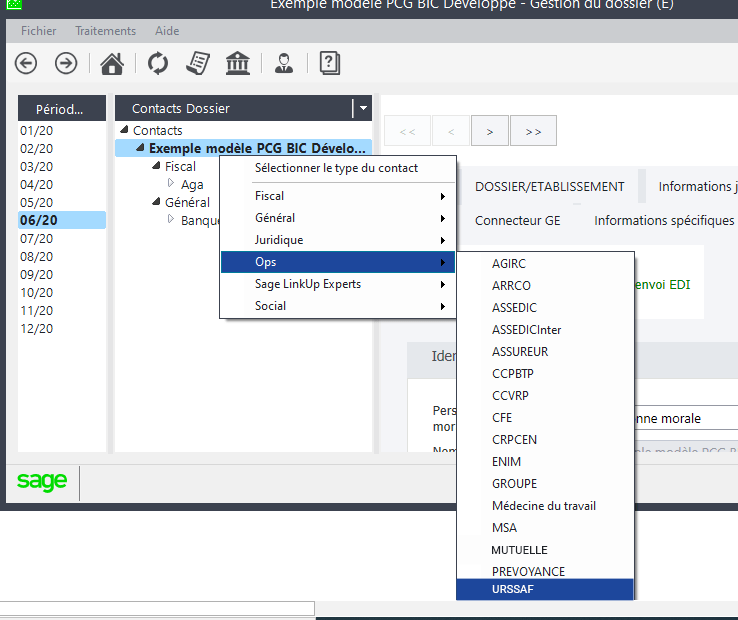
Task: Click the Périod... column header
Action: (x=62, y=109)
